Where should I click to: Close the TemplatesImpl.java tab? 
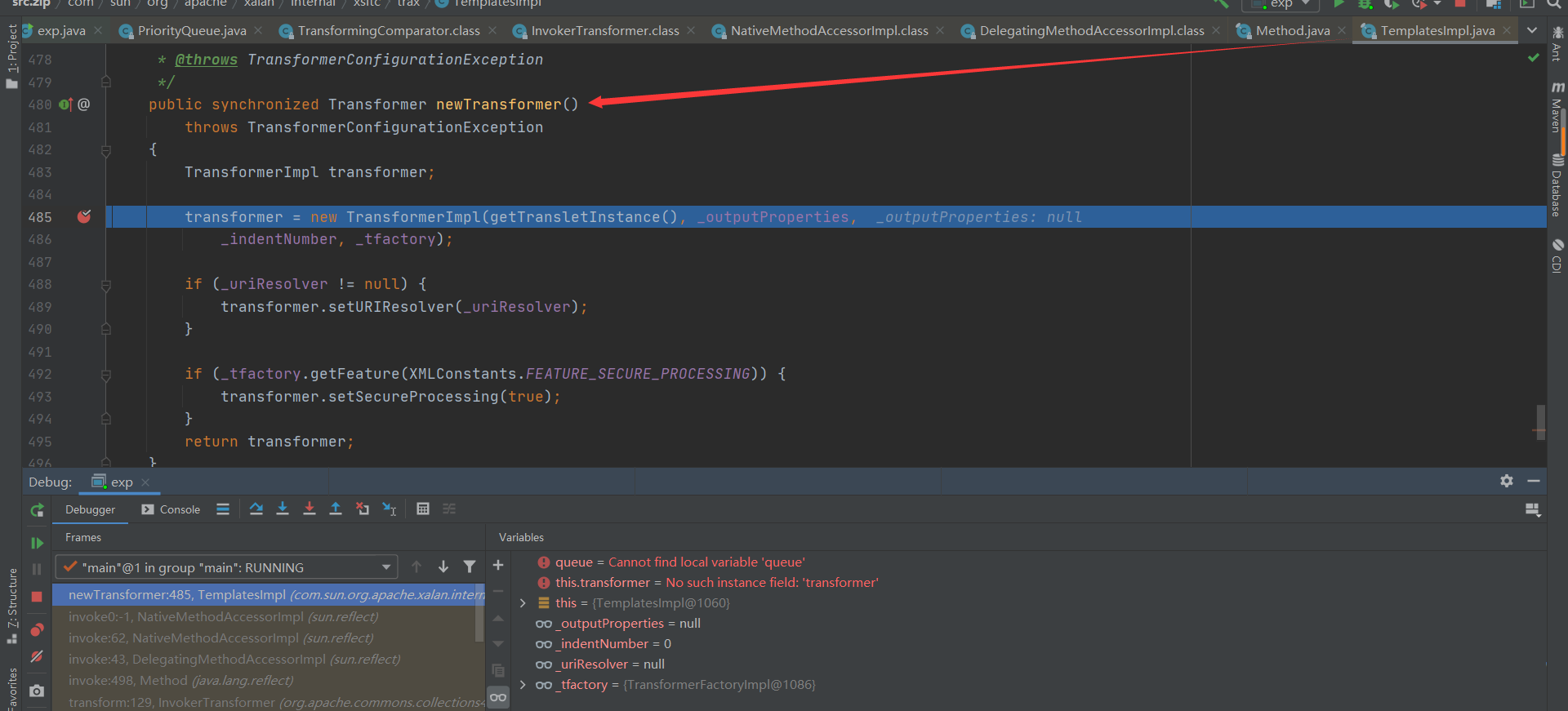[1507, 30]
